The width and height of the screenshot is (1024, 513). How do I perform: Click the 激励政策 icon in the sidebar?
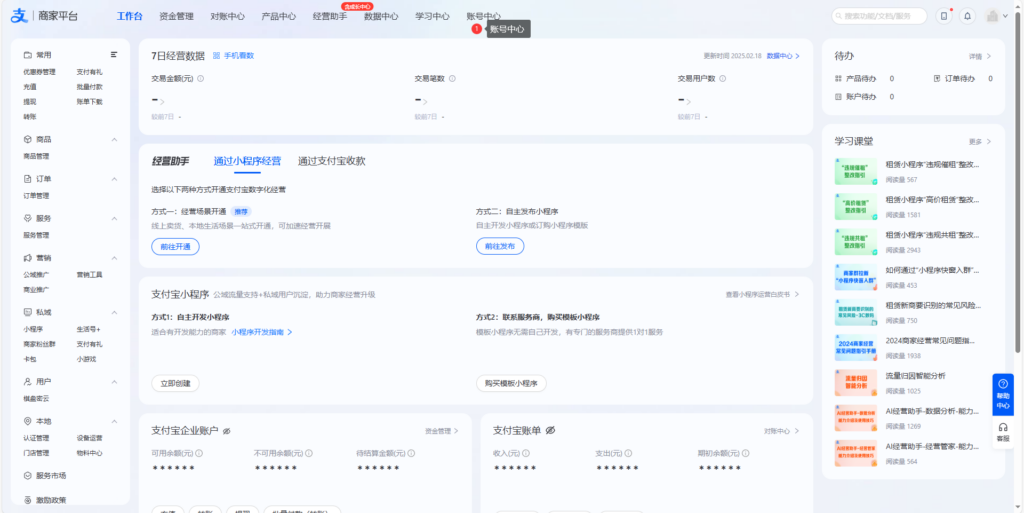coord(27,501)
